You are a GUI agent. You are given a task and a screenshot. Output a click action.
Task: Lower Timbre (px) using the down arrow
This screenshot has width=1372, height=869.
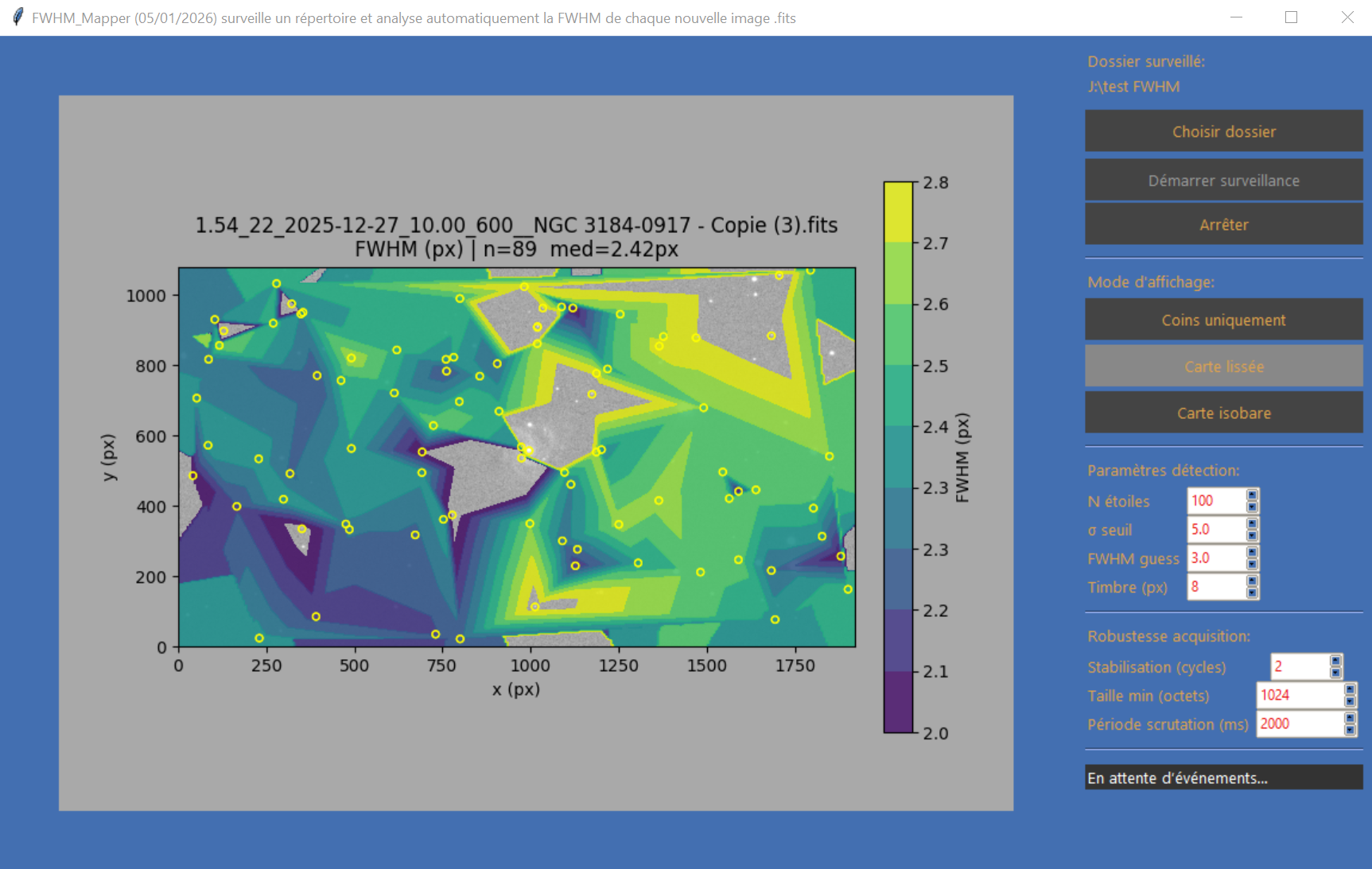point(1252,592)
